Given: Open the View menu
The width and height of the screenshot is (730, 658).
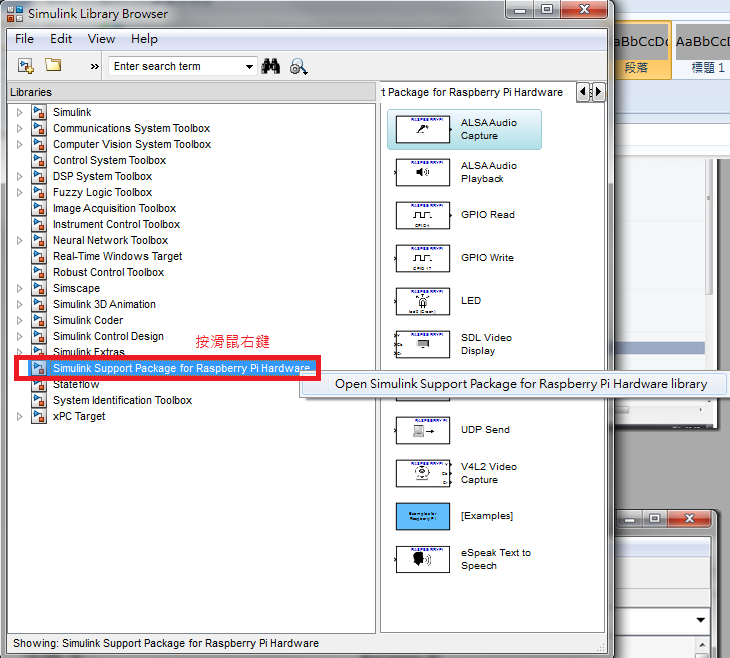Looking at the screenshot, I should pos(101,39).
